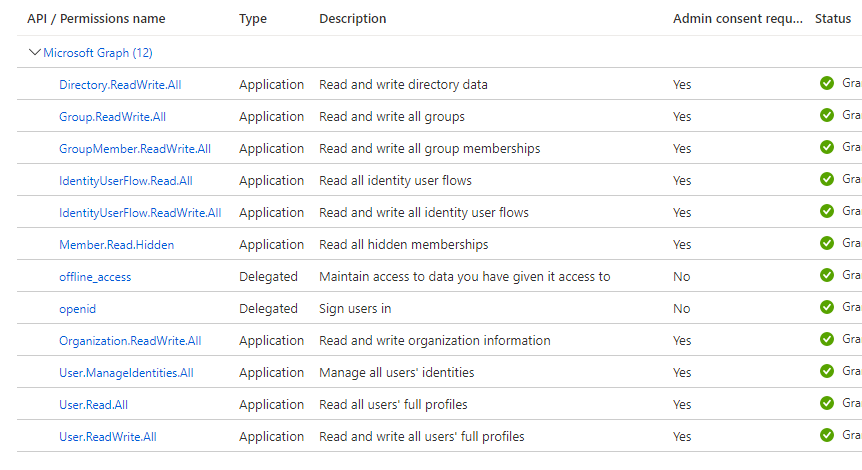Sort by API / Permissions name column
The width and height of the screenshot is (862, 470).
(96, 19)
